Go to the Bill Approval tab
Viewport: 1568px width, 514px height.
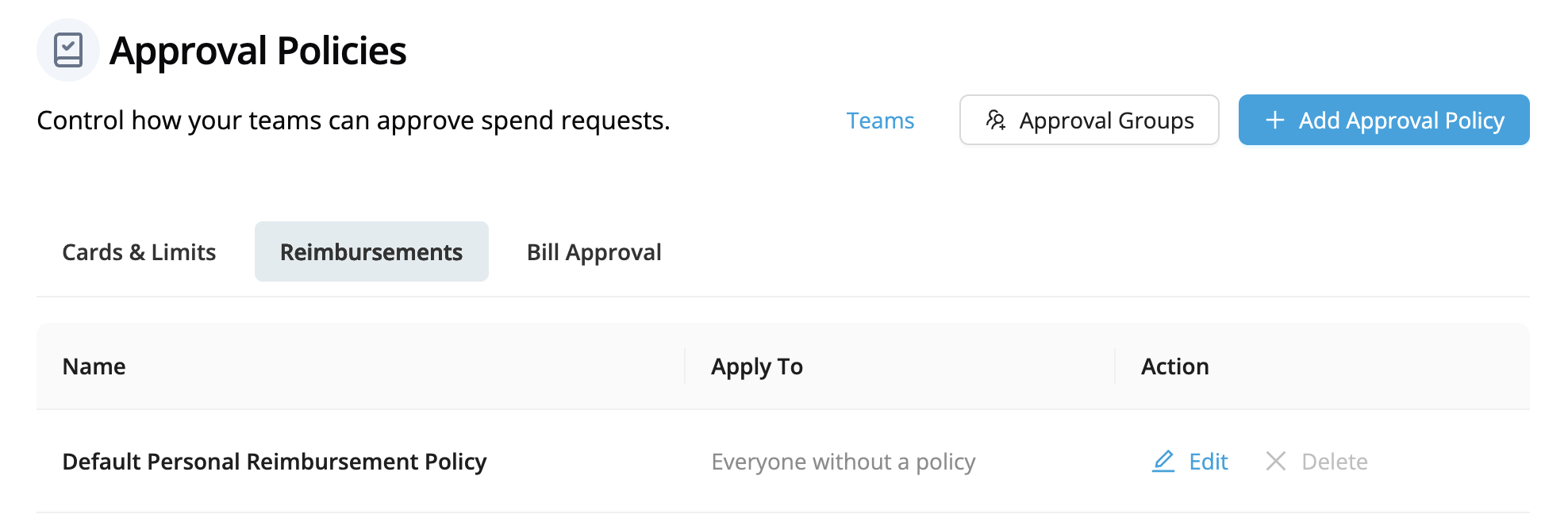click(x=594, y=251)
